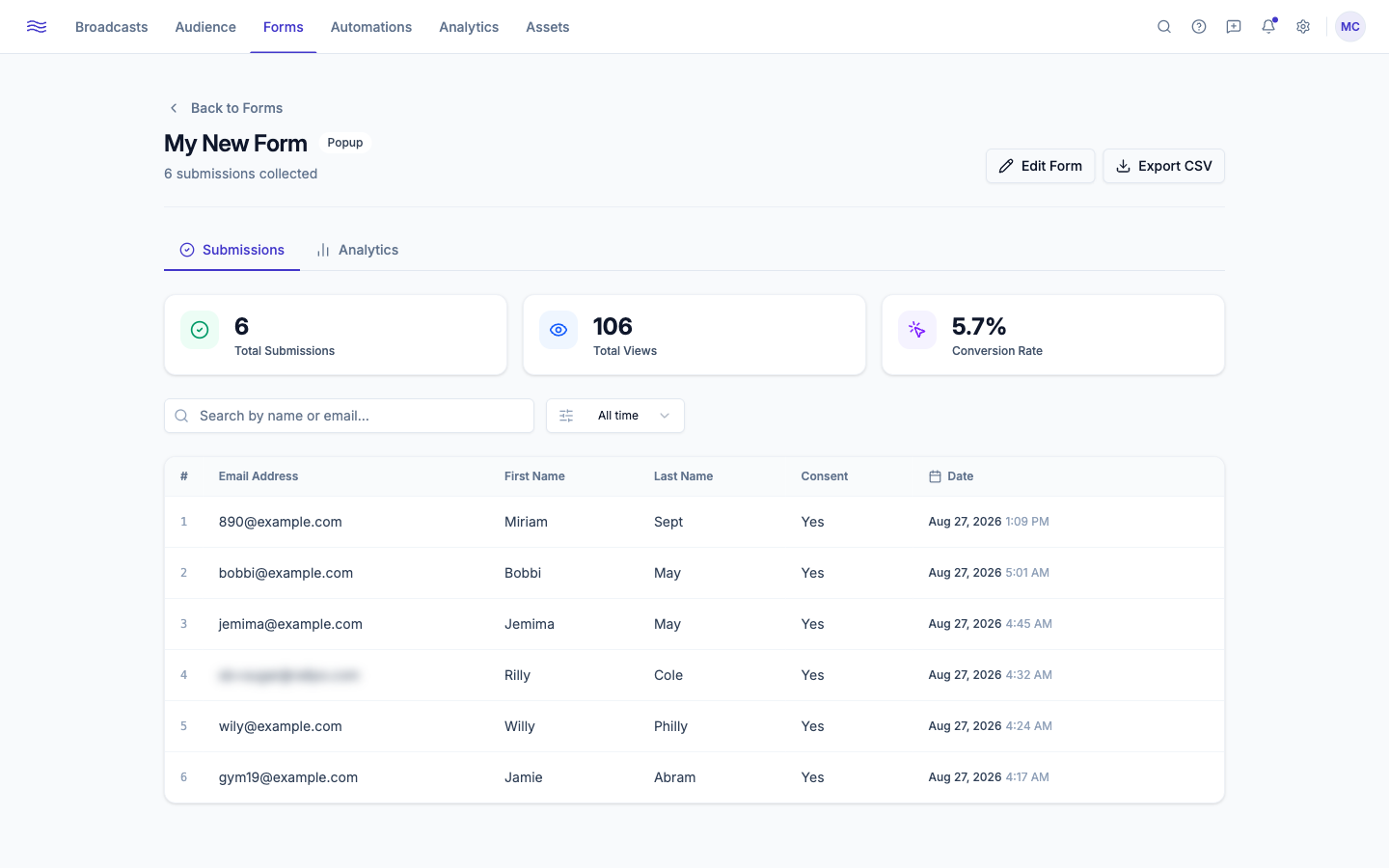
Task: Switch to the form Analytics tab
Action: pyautogui.click(x=357, y=250)
